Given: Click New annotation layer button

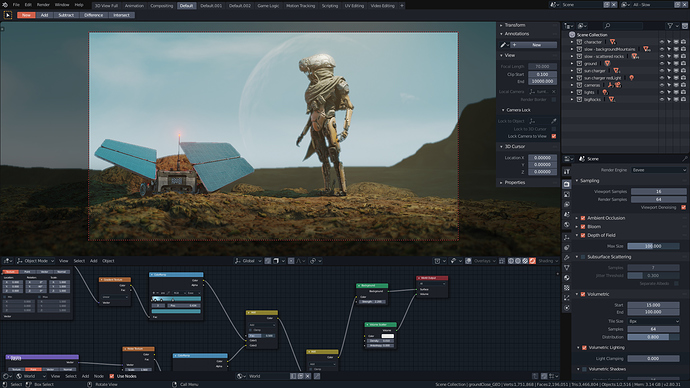Looking at the screenshot, I should (x=533, y=45).
